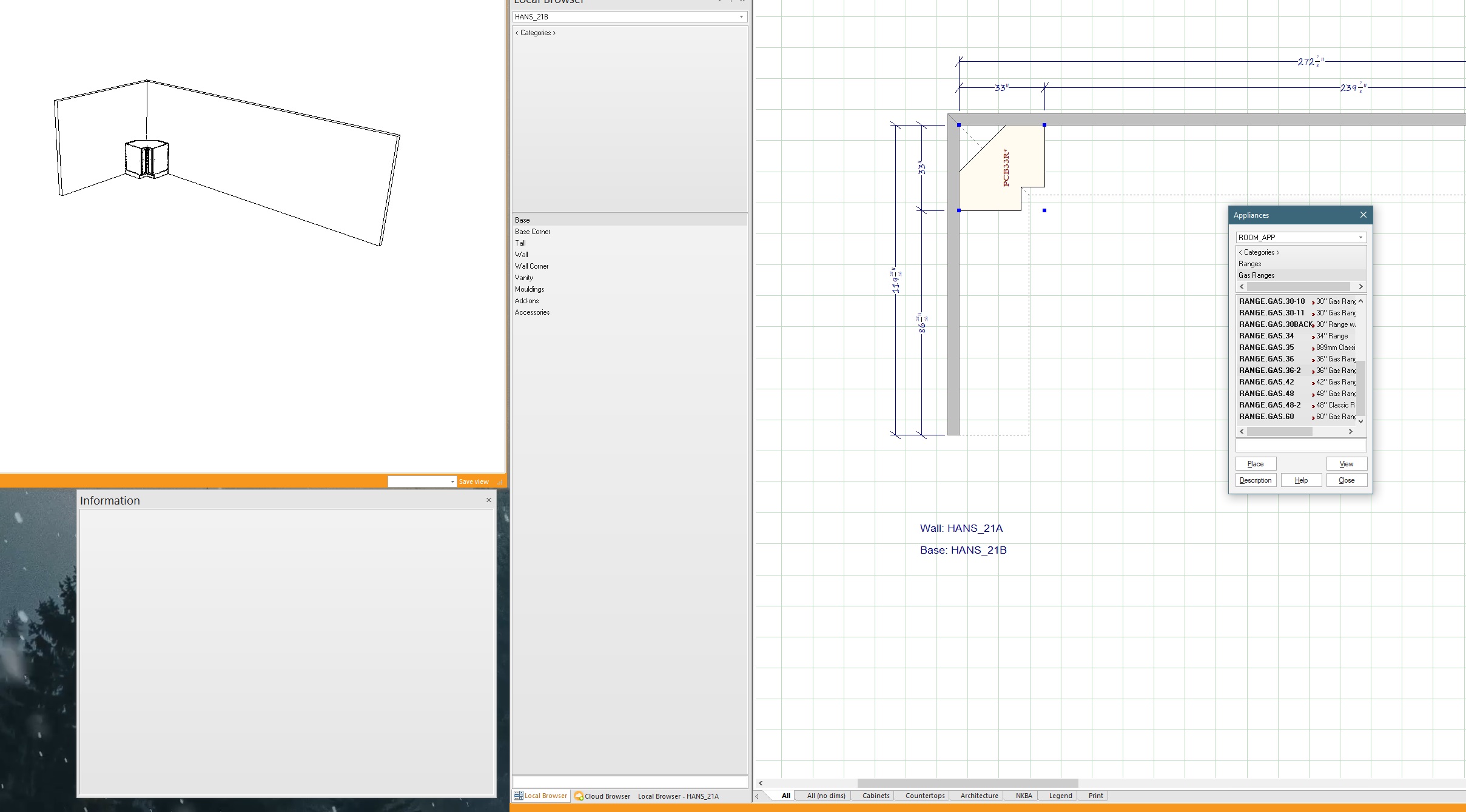Click the Description button

pos(1255,480)
